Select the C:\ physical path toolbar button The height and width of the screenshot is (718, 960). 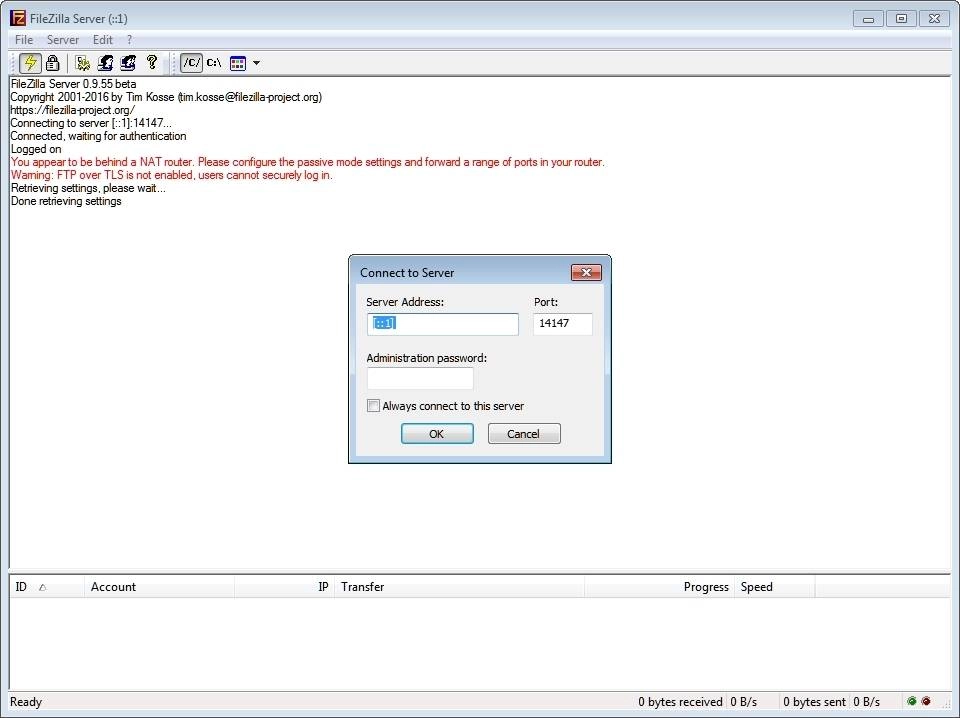(x=214, y=62)
